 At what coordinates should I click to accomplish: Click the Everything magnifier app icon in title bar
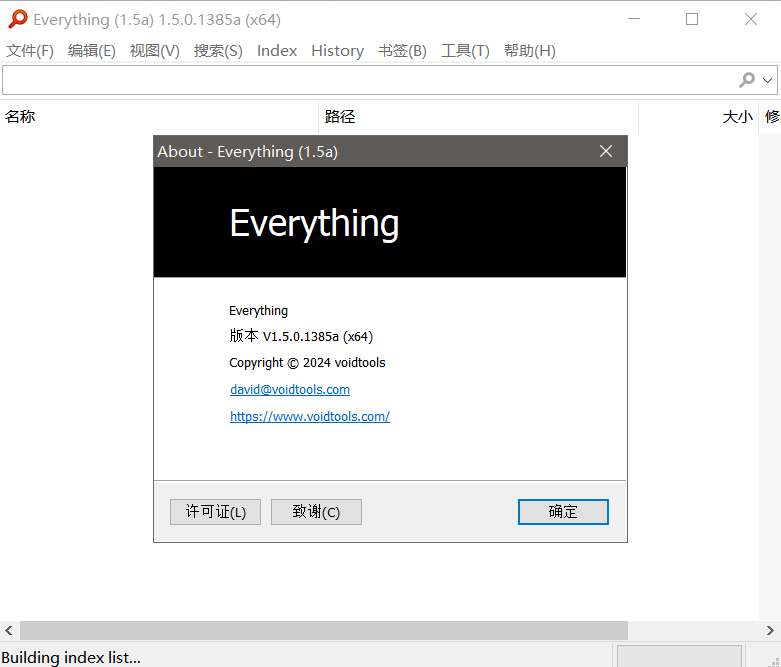coord(18,19)
